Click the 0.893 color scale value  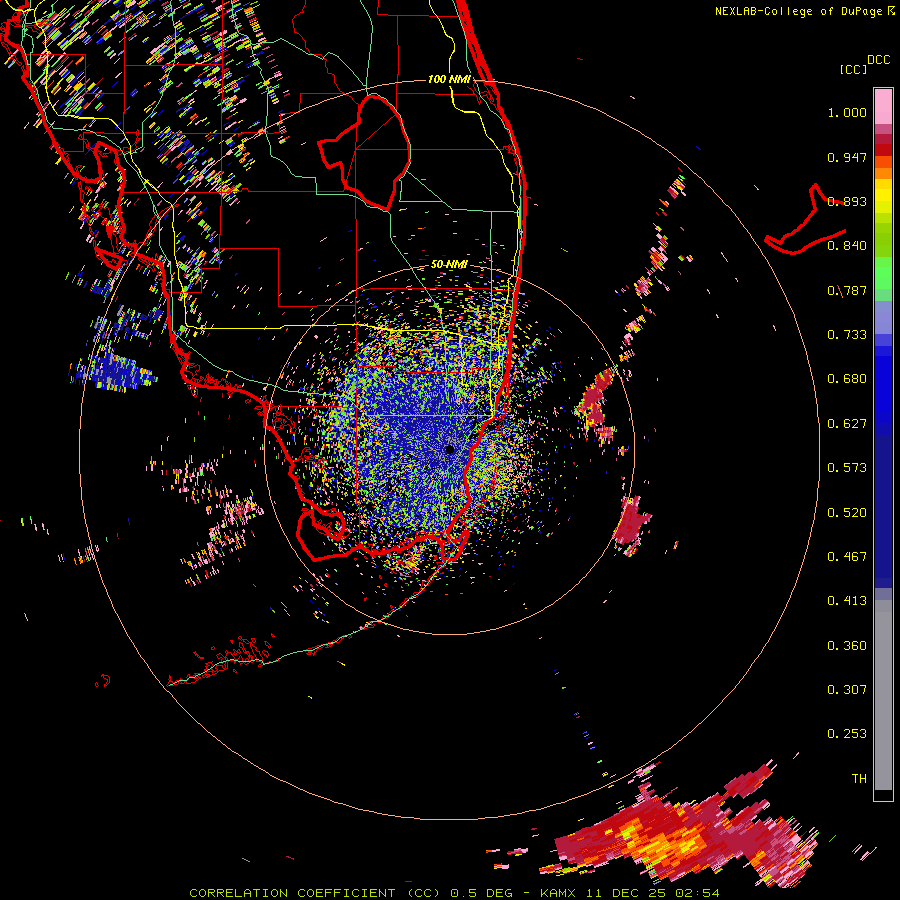[x=847, y=201]
